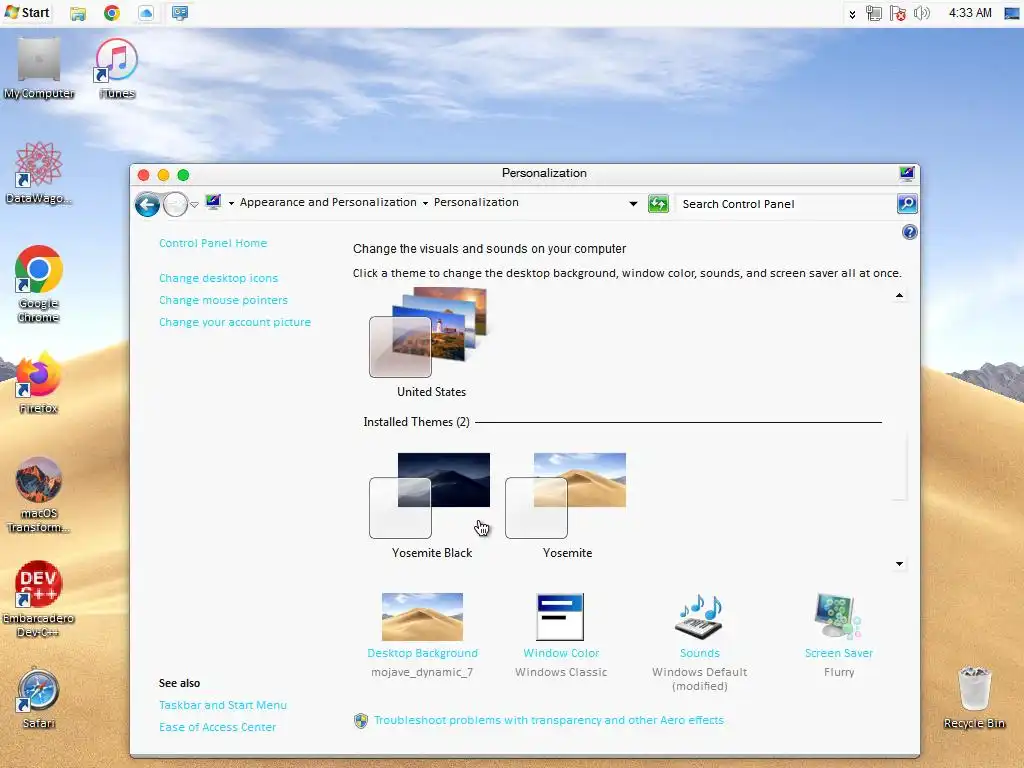Open the recent pages dropdown arrow
Image resolution: width=1024 pixels, height=768 pixels.
pyautogui.click(x=194, y=205)
